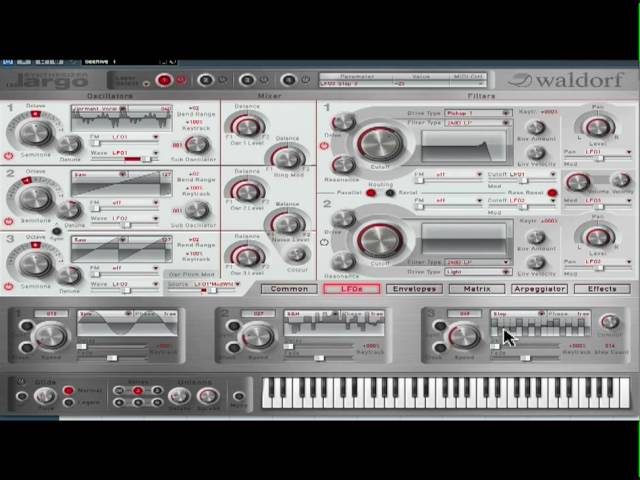Turn off Oscillator 1 power button
Viewport: 640px width, 480px height.
pos(8,156)
